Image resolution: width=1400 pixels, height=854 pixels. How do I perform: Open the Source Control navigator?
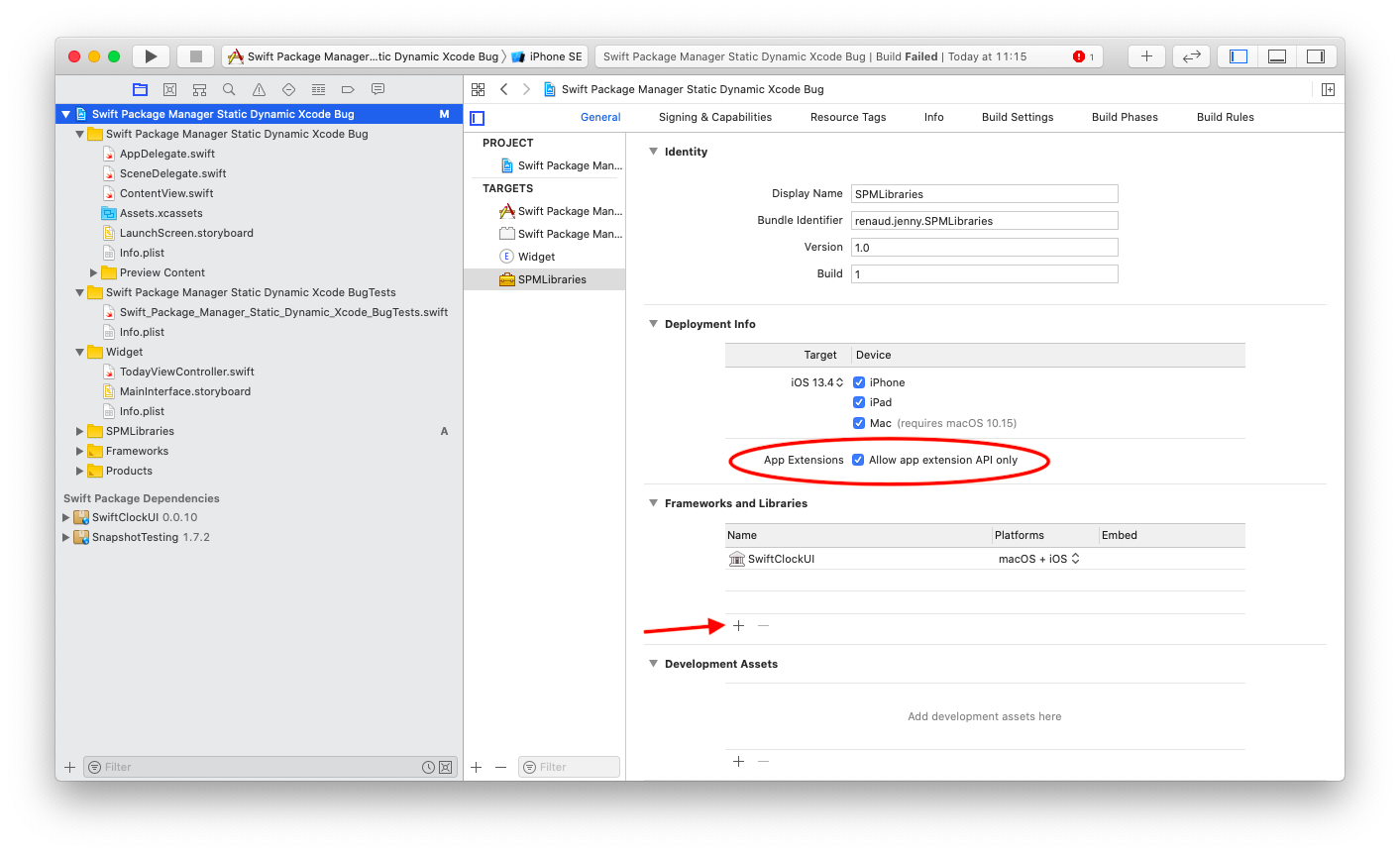pyautogui.click(x=169, y=89)
